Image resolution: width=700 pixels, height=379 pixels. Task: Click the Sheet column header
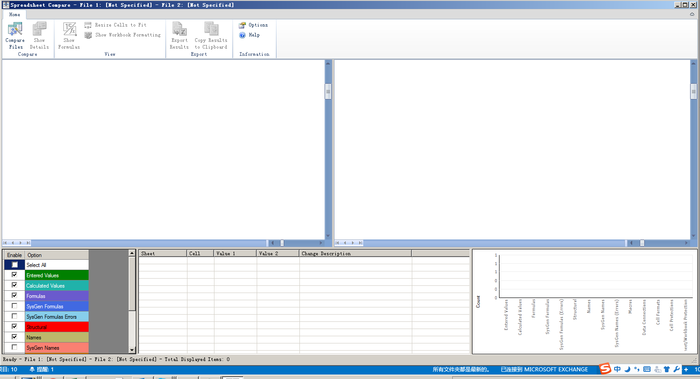(162, 253)
